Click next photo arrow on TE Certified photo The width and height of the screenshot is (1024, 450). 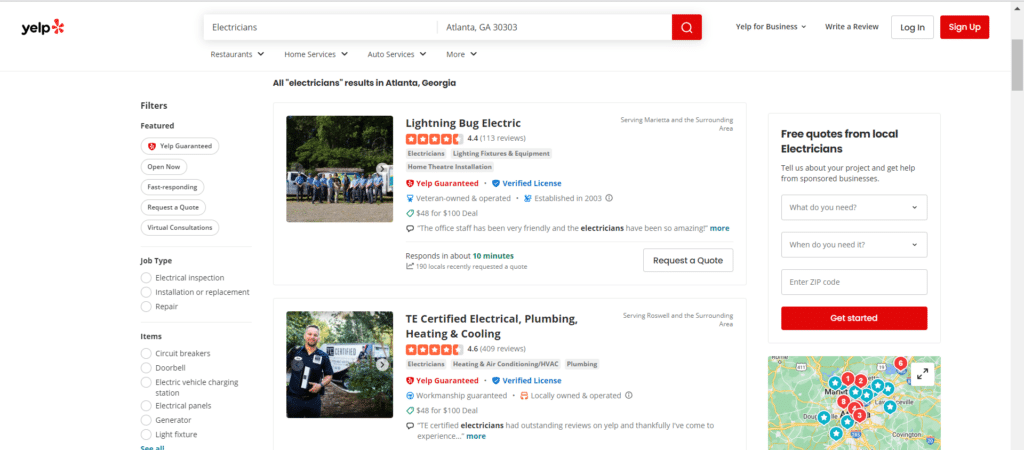click(x=382, y=364)
